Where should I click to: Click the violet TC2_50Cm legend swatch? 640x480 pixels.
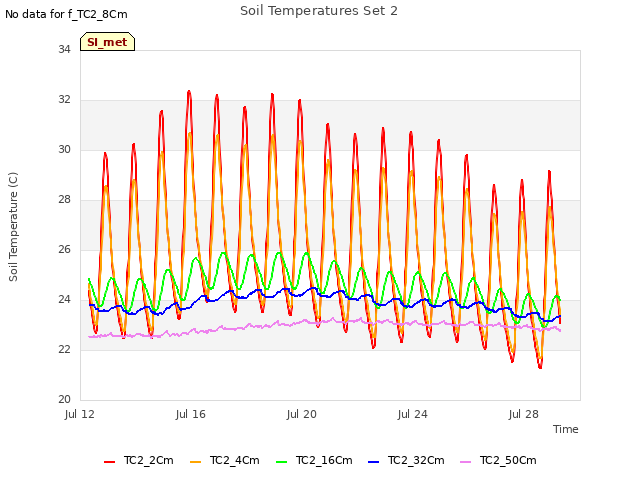click(466, 462)
